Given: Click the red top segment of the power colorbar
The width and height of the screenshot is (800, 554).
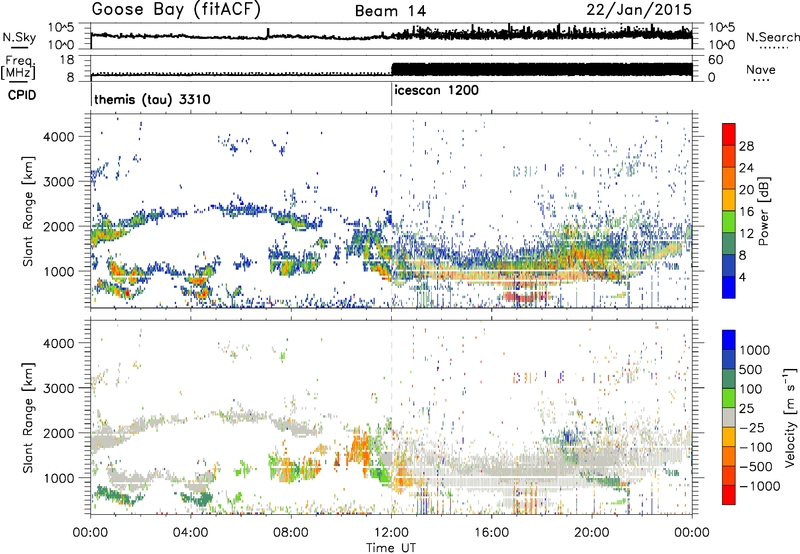Looking at the screenshot, I should (729, 134).
